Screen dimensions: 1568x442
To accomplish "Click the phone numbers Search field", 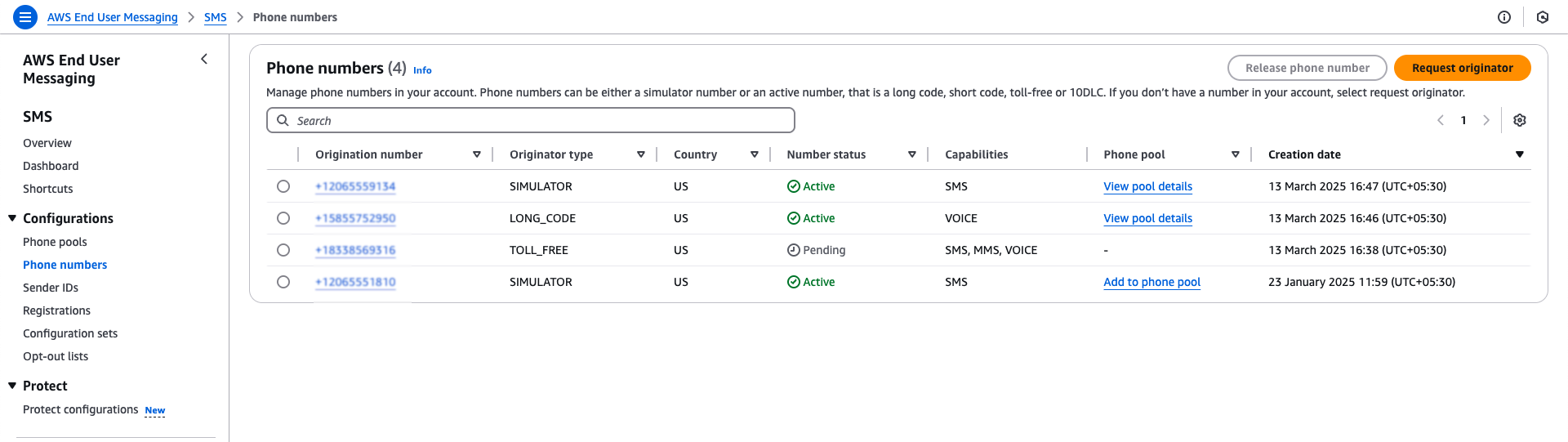I will [x=531, y=120].
